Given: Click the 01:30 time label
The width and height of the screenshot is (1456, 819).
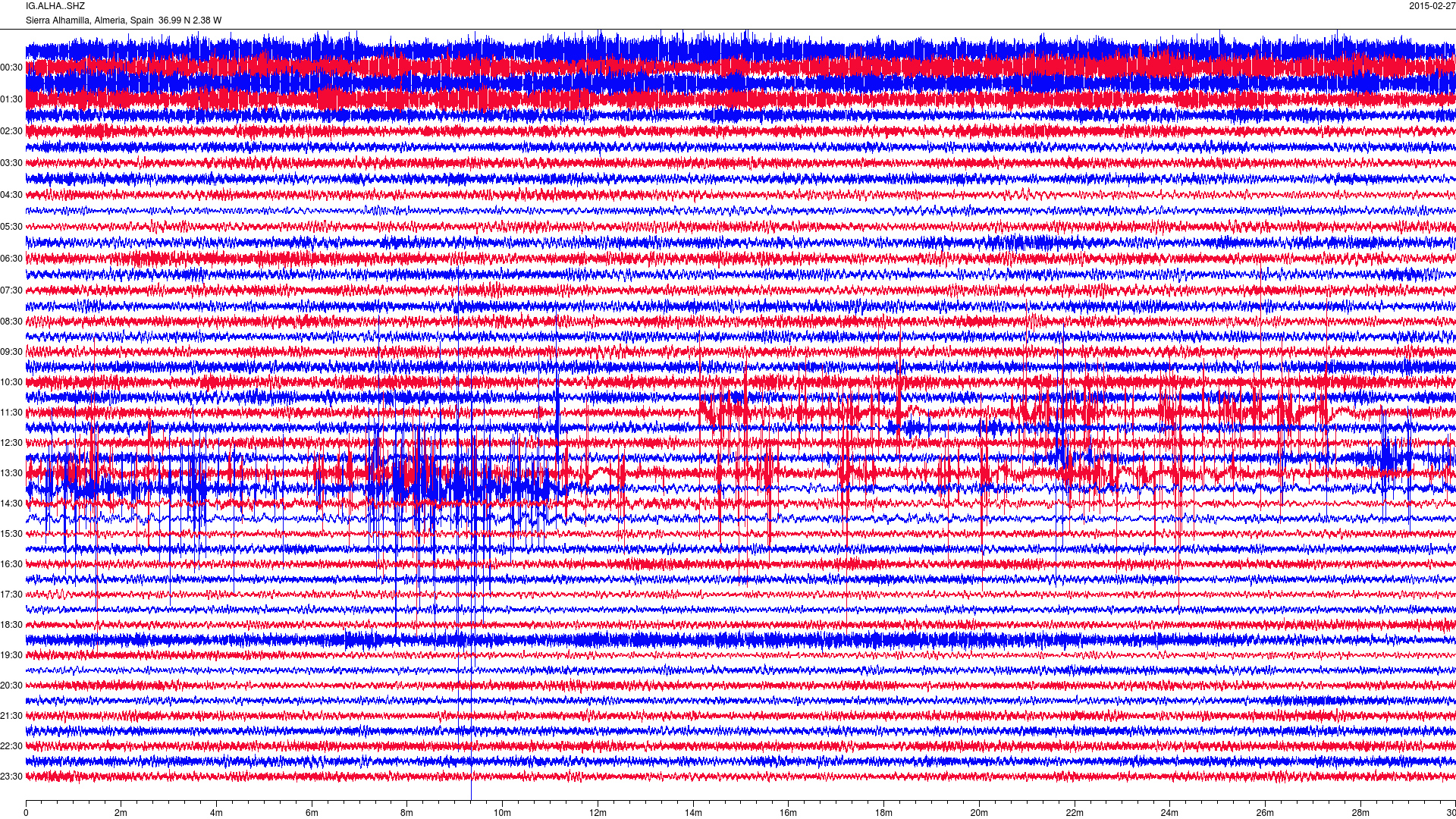Looking at the screenshot, I should click(x=11, y=99).
